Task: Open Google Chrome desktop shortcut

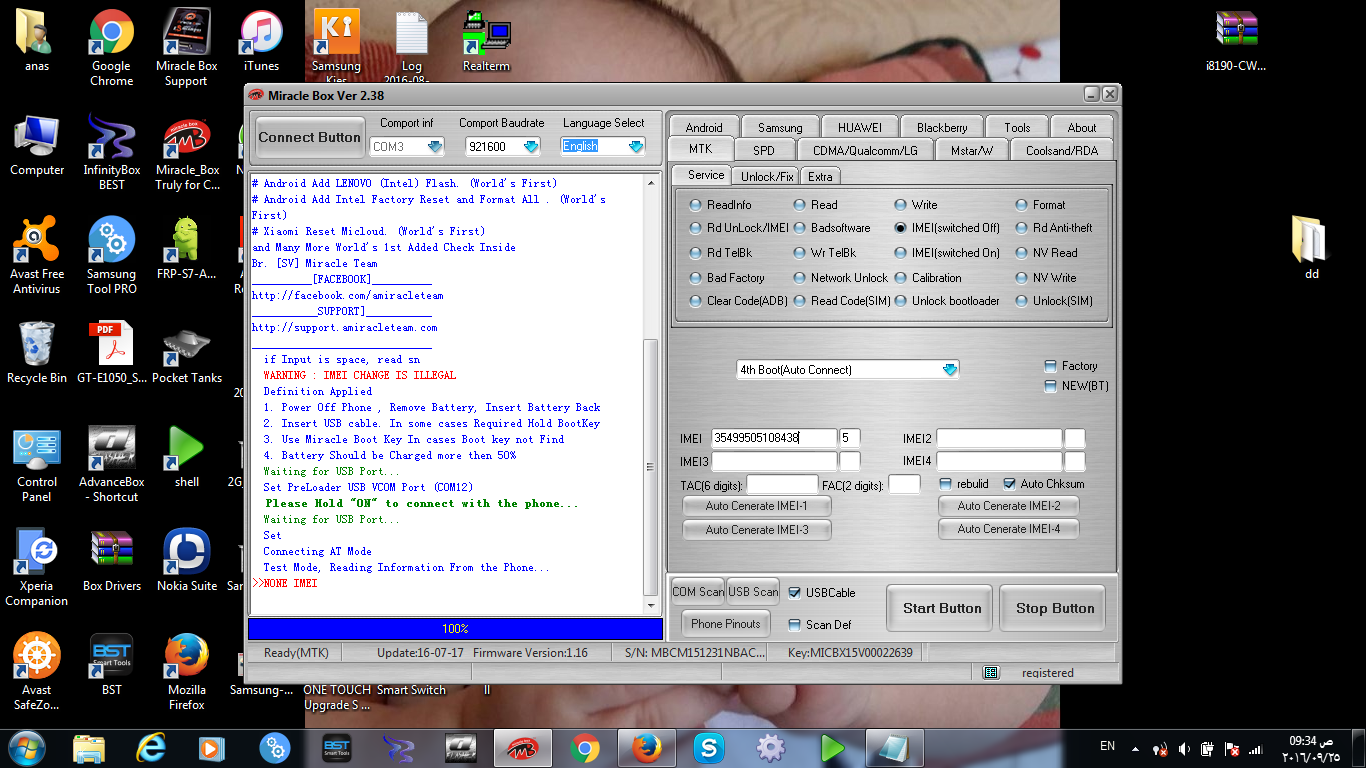Action: (x=111, y=47)
